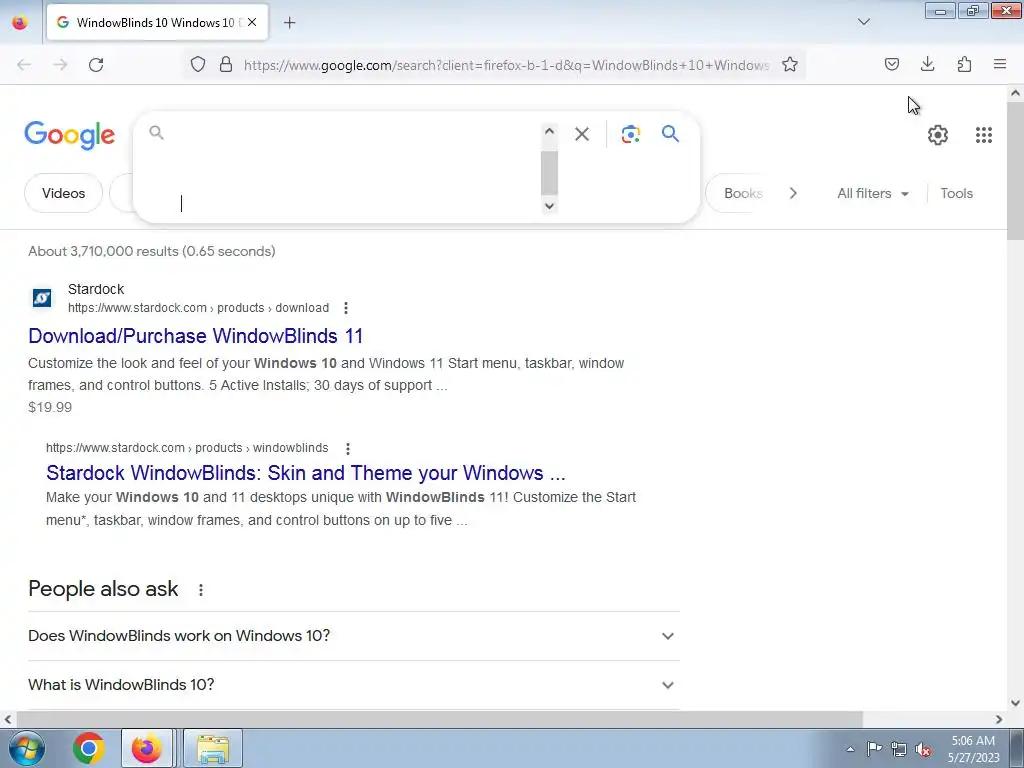This screenshot has width=1024, height=768.
Task: Show more filter chips arrow
Action: tap(793, 193)
